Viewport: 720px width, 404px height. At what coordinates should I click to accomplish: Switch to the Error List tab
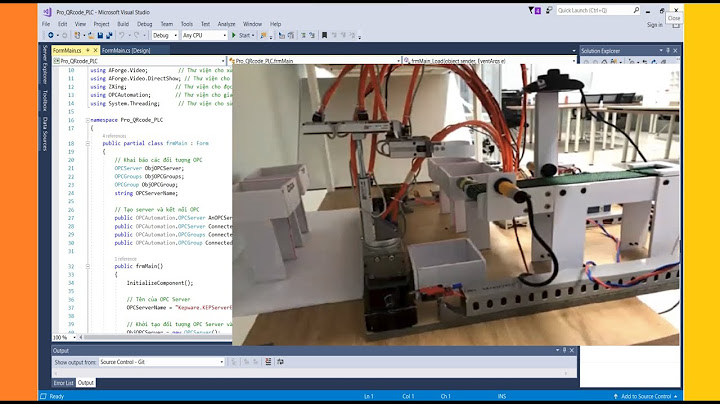63,383
